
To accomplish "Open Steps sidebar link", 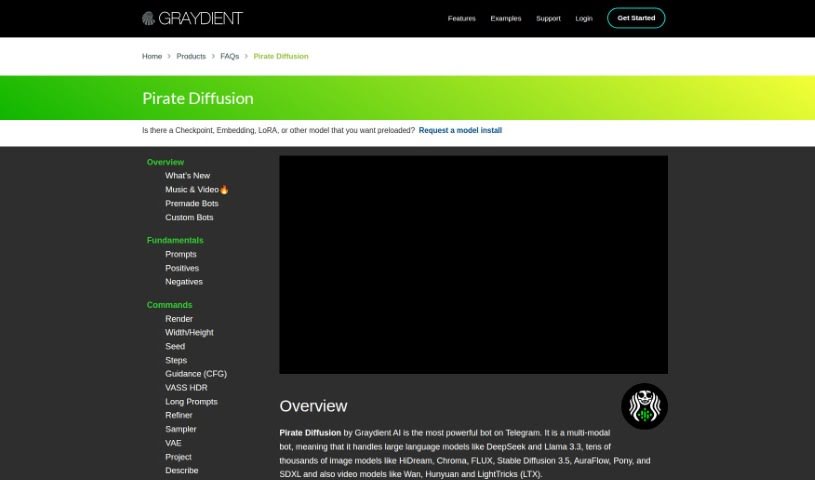I will click(x=176, y=360).
